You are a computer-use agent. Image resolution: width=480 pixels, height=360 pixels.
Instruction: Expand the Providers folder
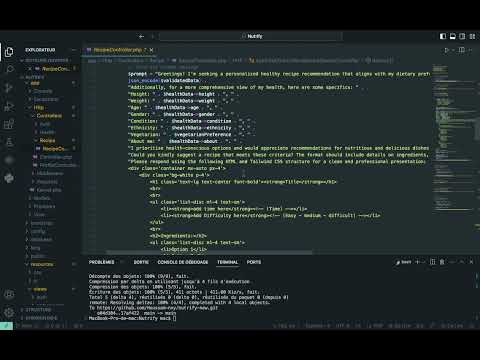click(x=44, y=206)
